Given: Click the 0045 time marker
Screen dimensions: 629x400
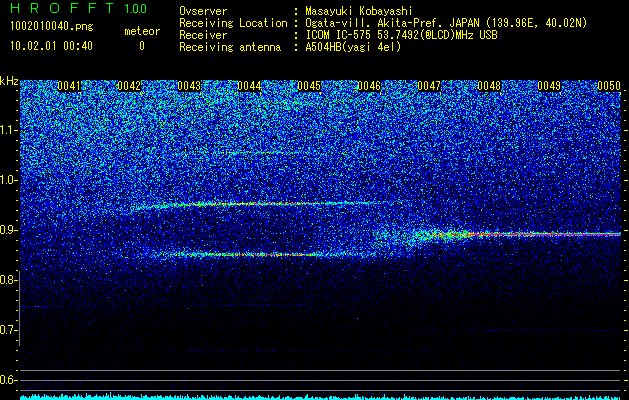Looking at the screenshot, I should click(x=309, y=86).
